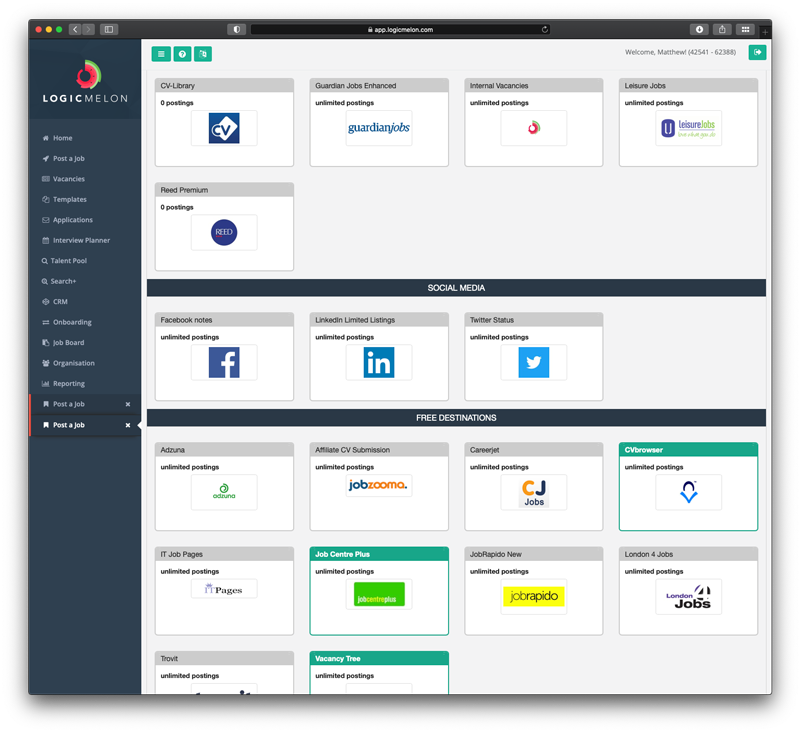Select the Trovit destination header
The image size is (800, 732).
point(224,659)
